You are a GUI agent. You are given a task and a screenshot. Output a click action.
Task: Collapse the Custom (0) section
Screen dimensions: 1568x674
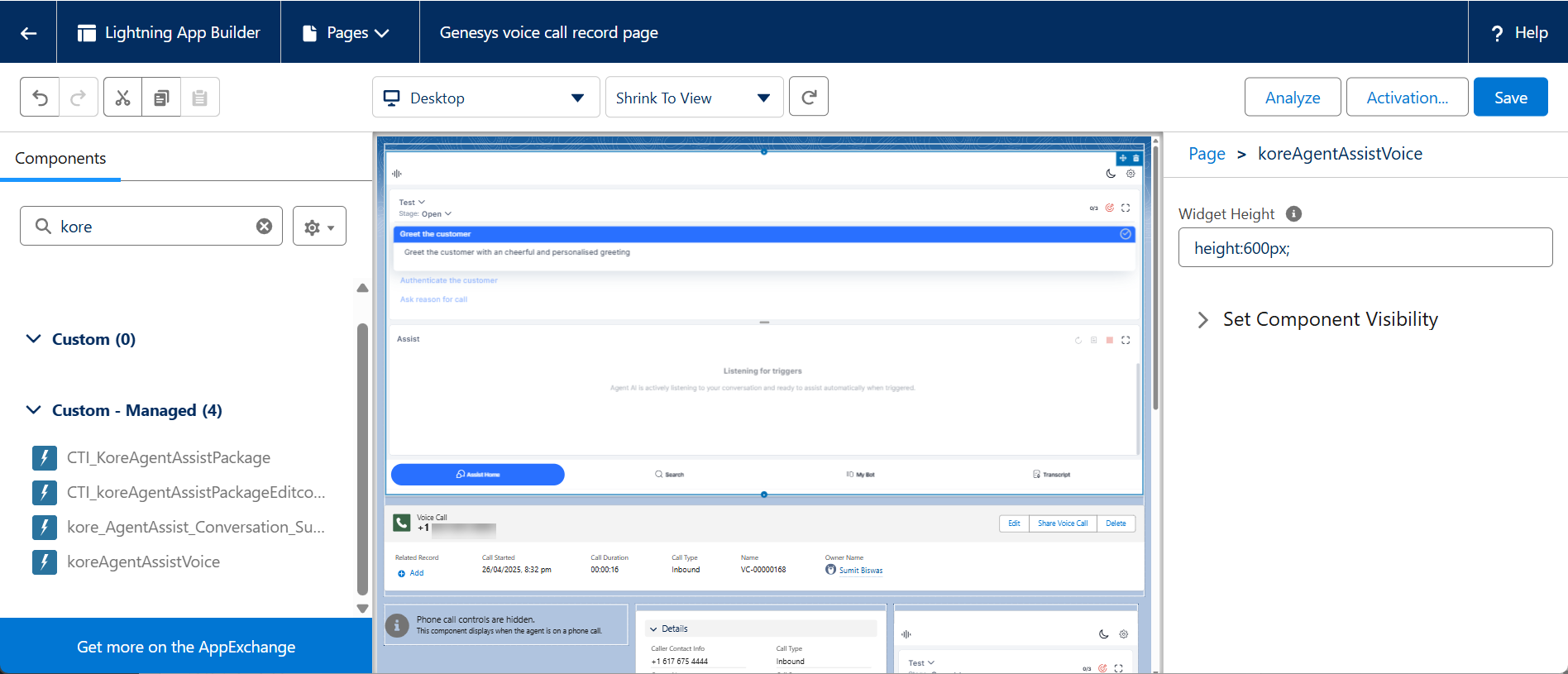coord(33,339)
